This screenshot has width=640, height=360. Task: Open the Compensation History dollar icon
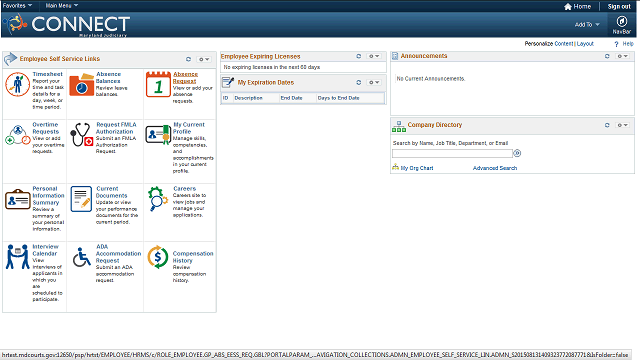(158, 257)
